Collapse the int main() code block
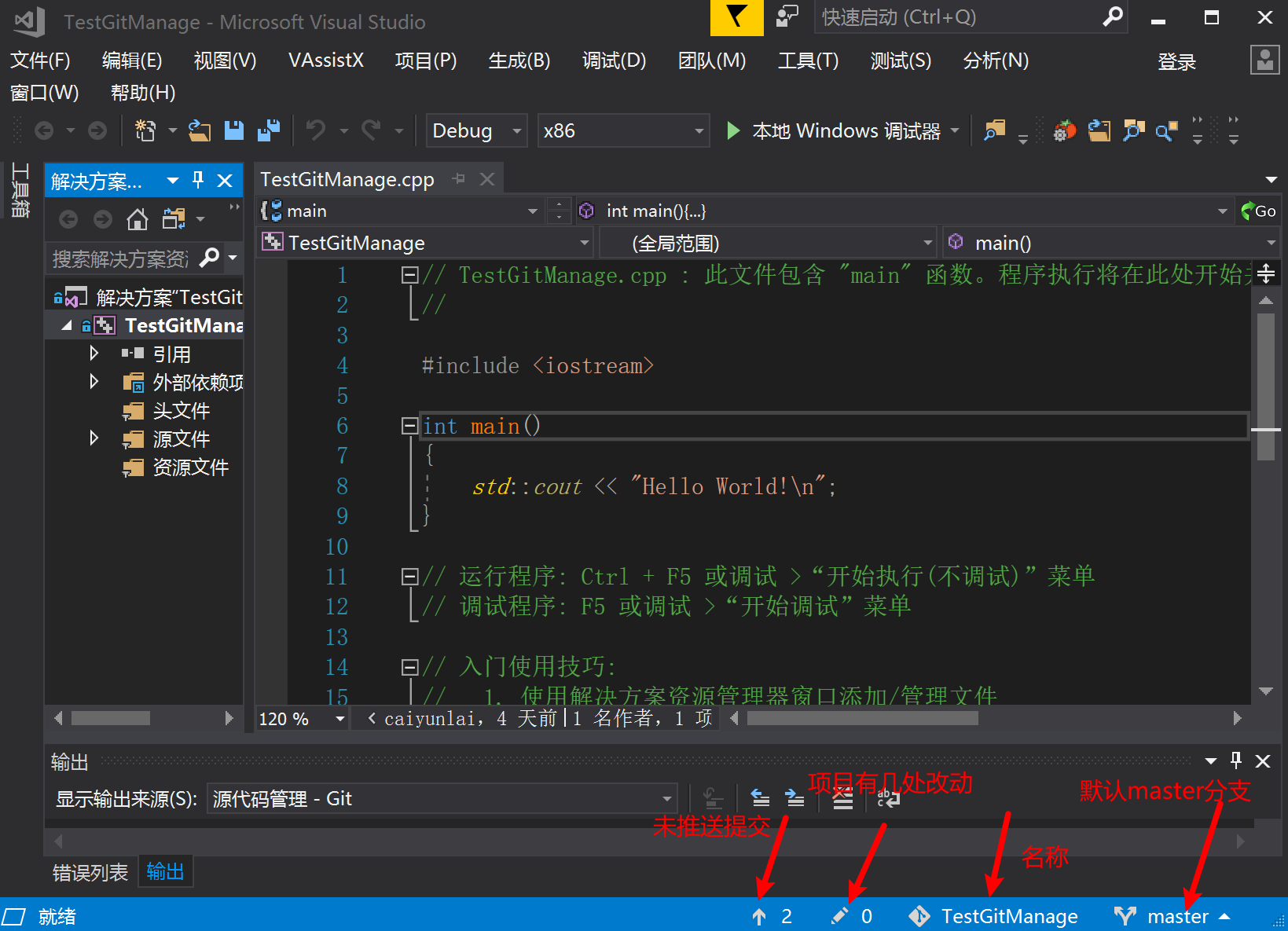Viewport: 1288px width, 931px height. pyautogui.click(x=409, y=426)
